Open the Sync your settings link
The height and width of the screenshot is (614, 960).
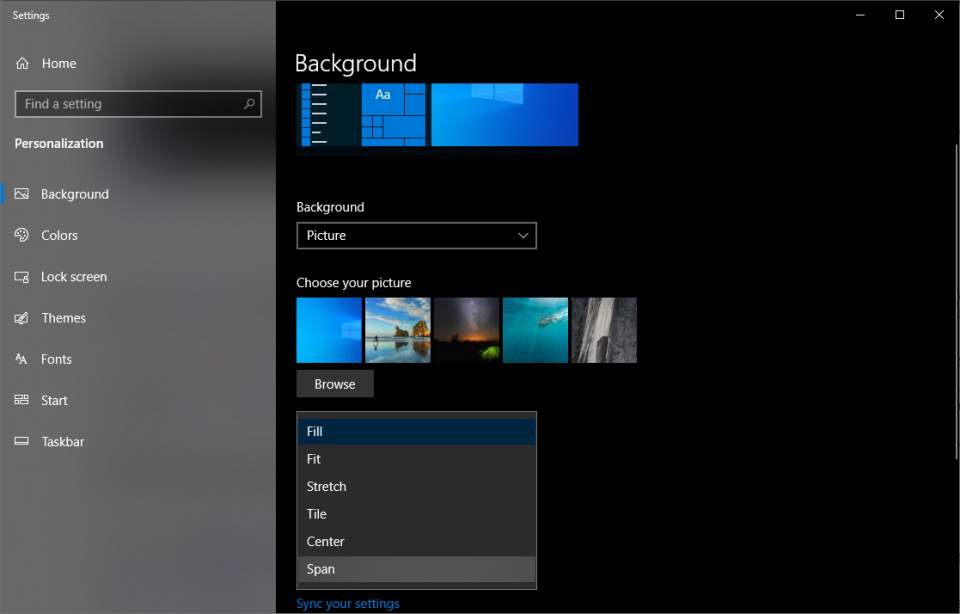click(348, 604)
